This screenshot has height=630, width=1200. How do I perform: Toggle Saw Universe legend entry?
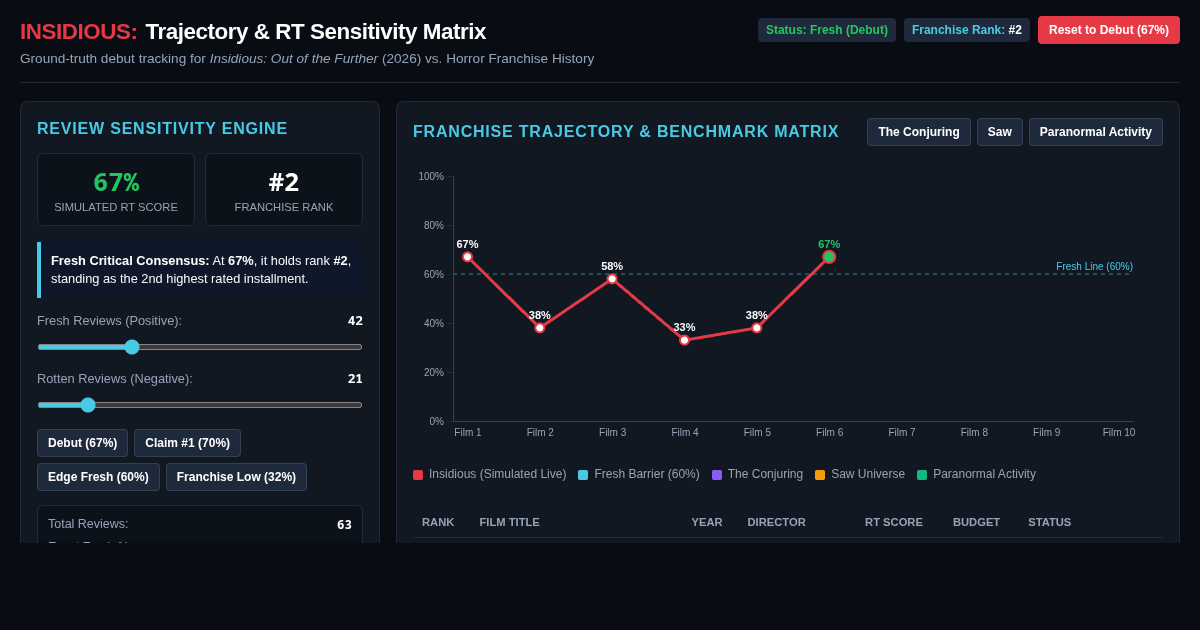point(860,474)
